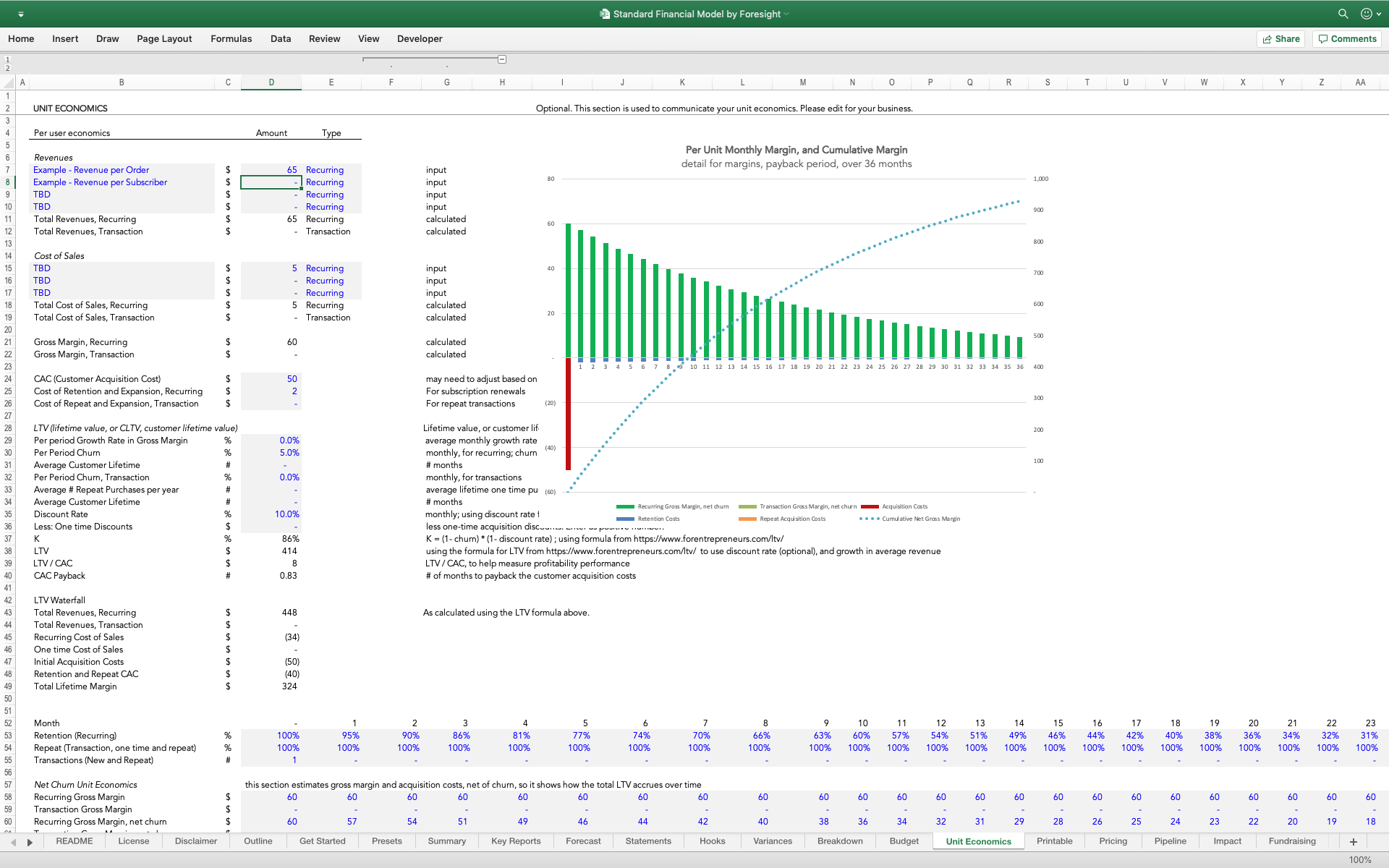1389x868 pixels.
Task: Open Search in the workbook title bar
Action: [1343, 14]
